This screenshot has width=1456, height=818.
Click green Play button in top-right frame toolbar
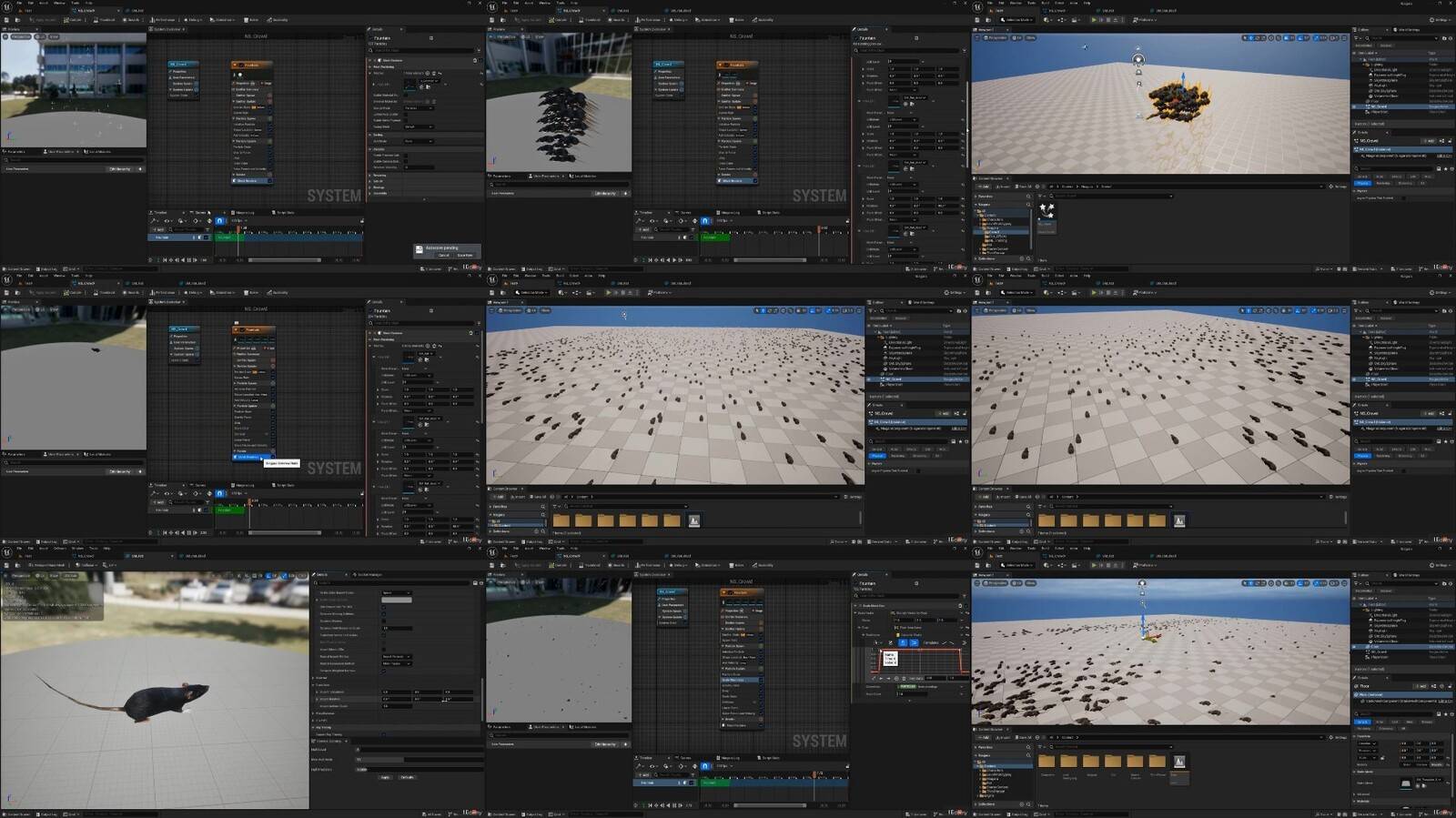(x=1094, y=20)
